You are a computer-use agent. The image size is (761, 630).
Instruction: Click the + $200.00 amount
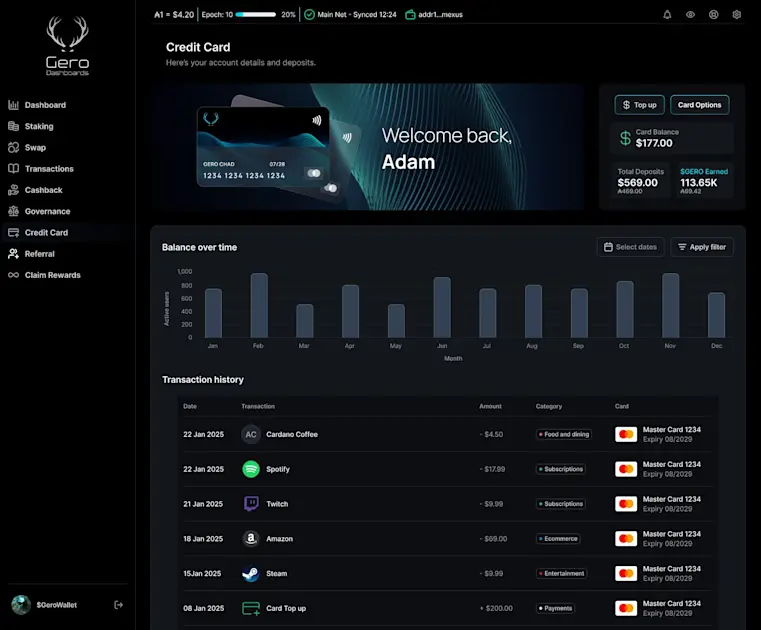pyautogui.click(x=496, y=608)
